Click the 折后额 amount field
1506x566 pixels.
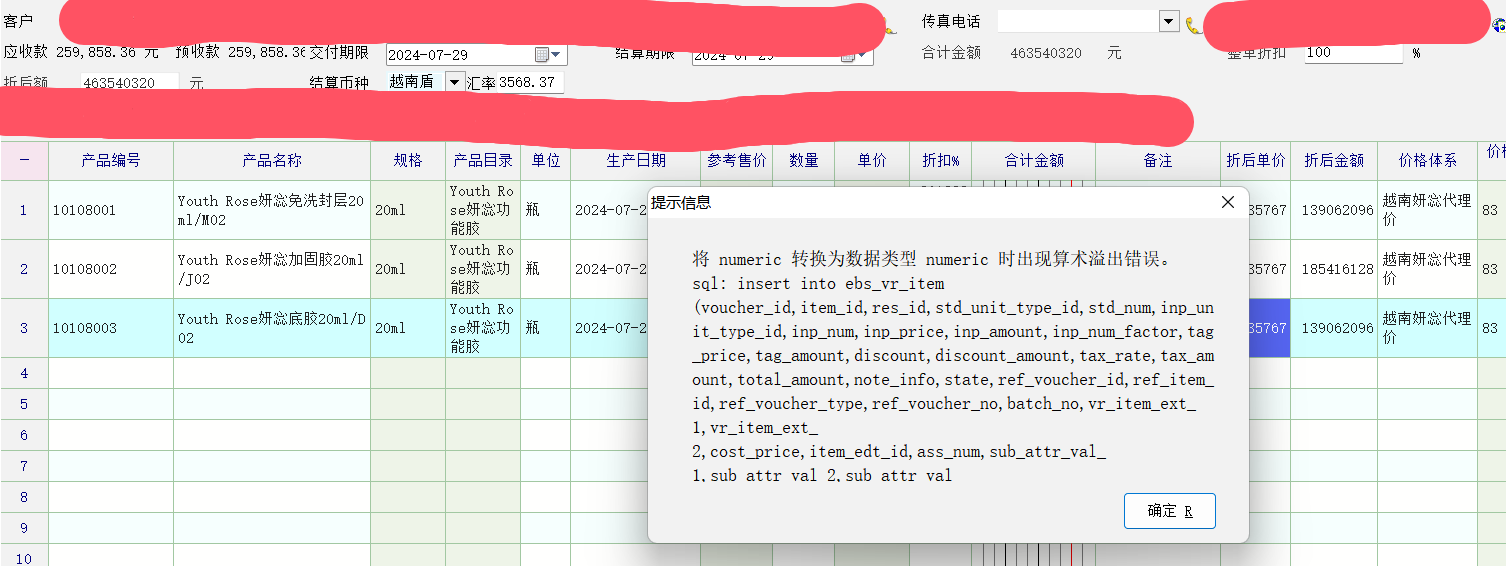coord(129,84)
